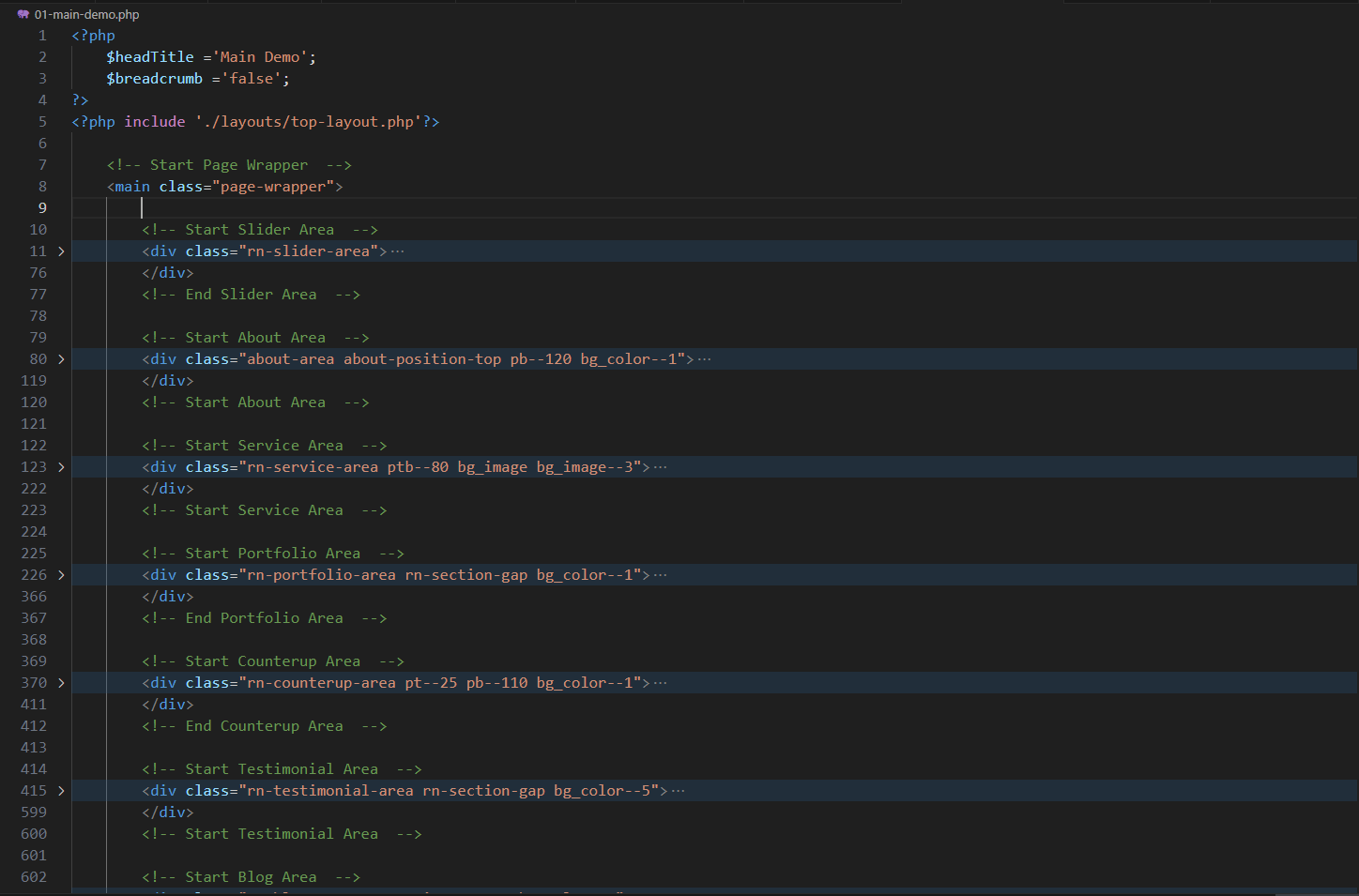Viewport: 1359px width, 896px height.
Task: Place cursor on the $headTitle variable
Action: pyautogui.click(x=150, y=57)
